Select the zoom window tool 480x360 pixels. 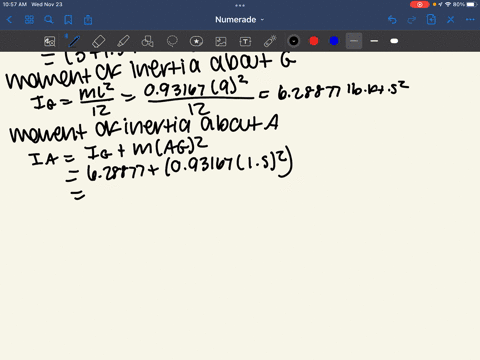pyautogui.click(x=50, y=41)
